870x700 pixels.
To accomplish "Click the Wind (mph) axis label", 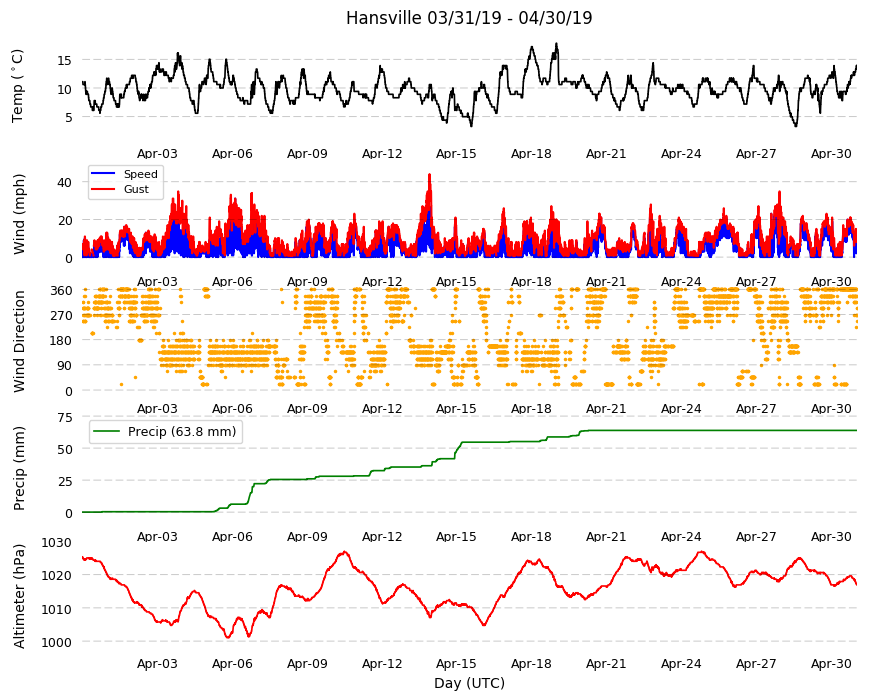I will (x=19, y=214).
